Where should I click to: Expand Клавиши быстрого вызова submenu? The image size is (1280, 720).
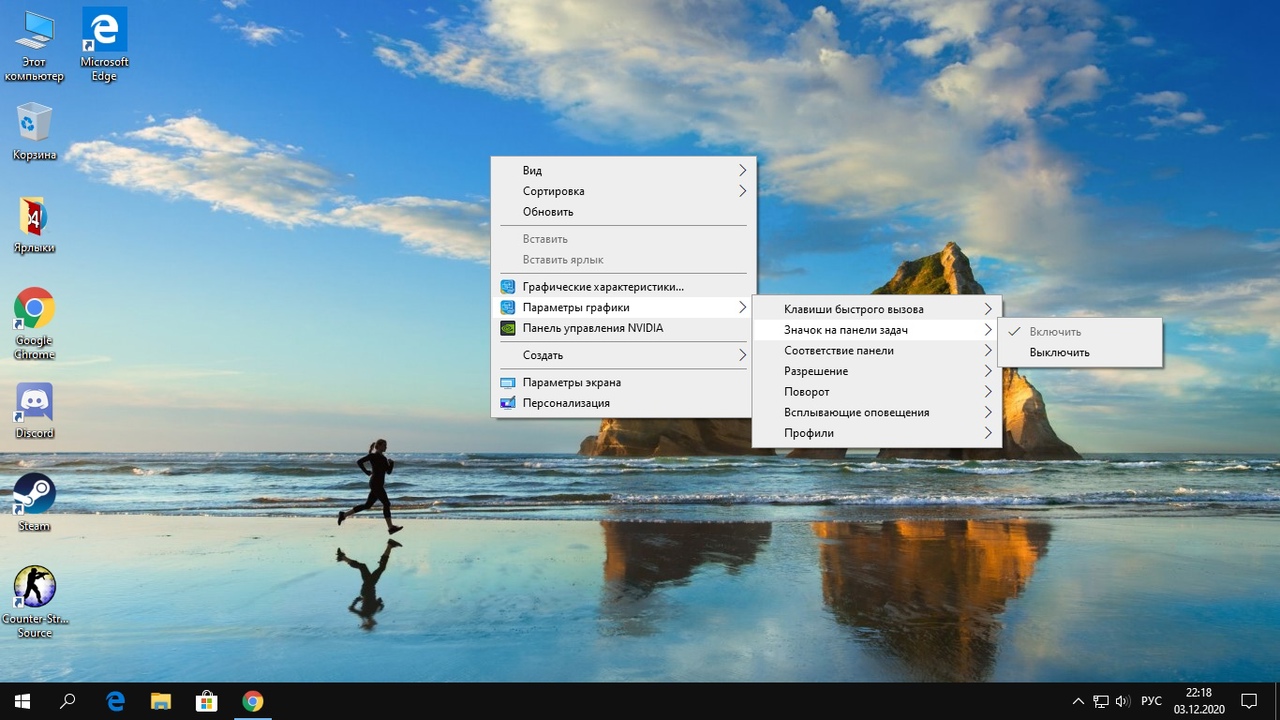(877, 309)
